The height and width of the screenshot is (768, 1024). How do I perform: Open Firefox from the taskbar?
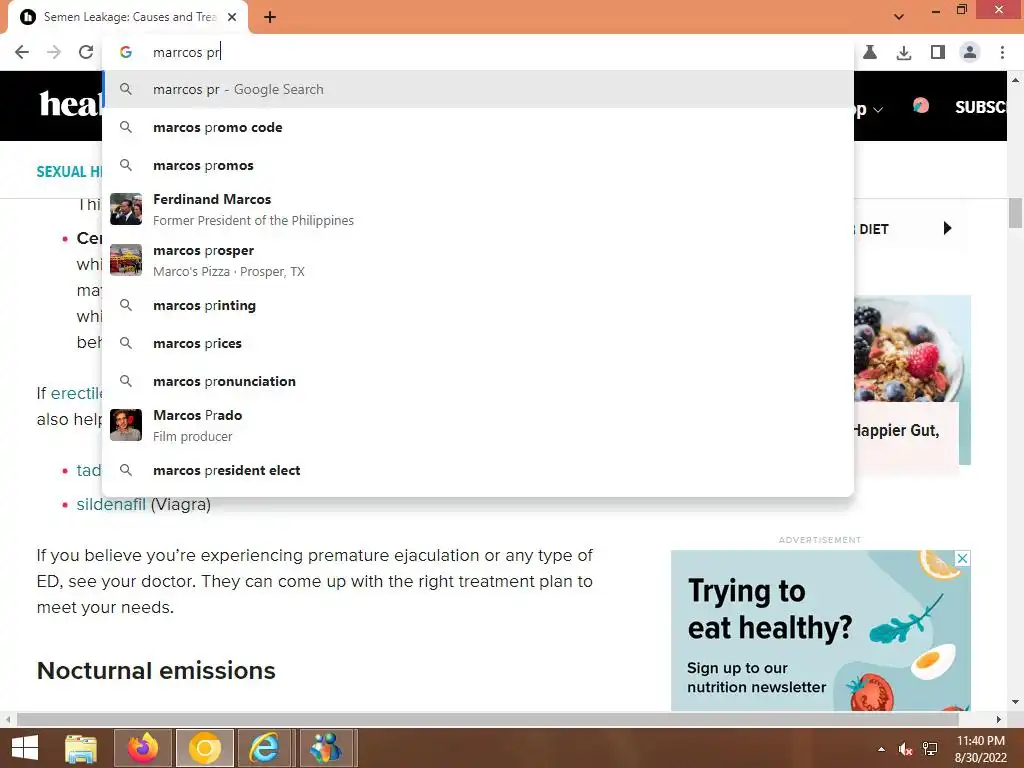(x=142, y=748)
